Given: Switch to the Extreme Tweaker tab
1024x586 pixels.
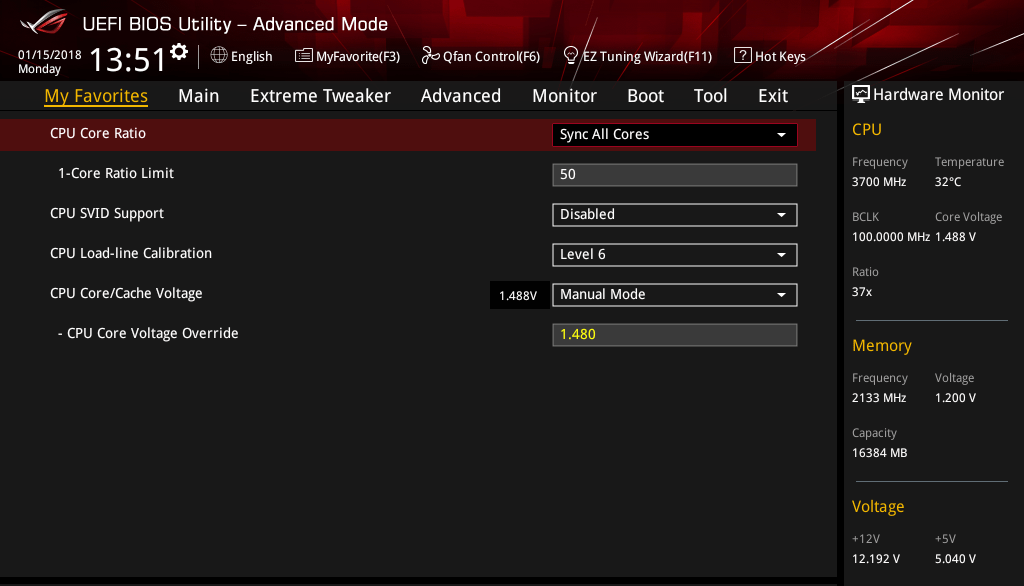Looking at the screenshot, I should point(320,96).
